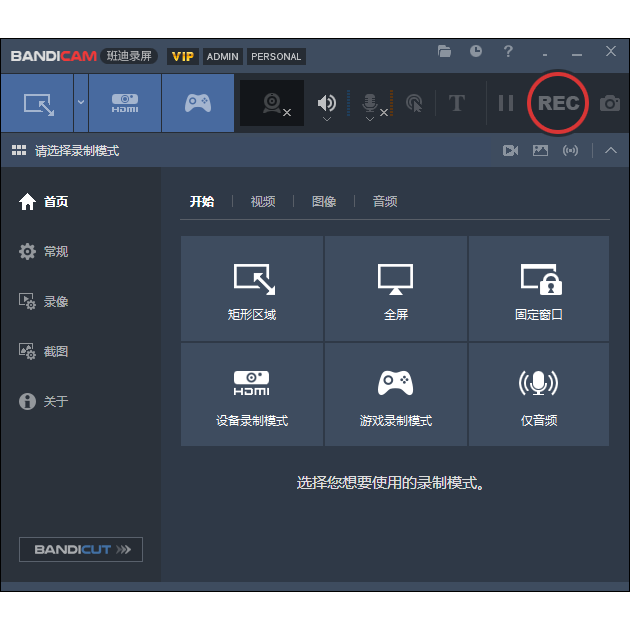
Task: Open audio list icon in mode bar
Action: tap(570, 151)
